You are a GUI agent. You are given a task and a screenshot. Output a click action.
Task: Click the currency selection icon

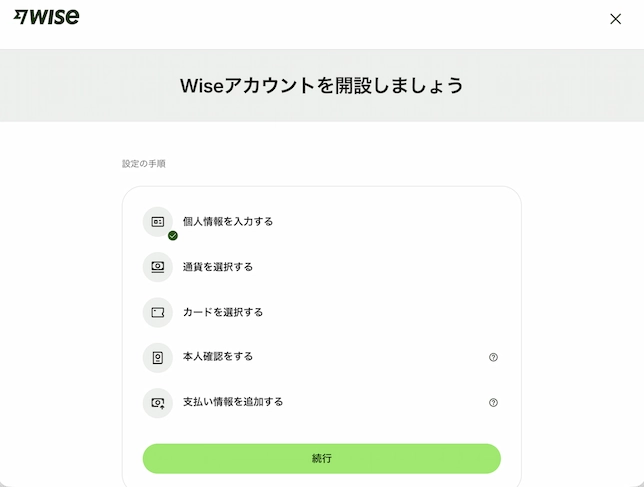pos(157,267)
